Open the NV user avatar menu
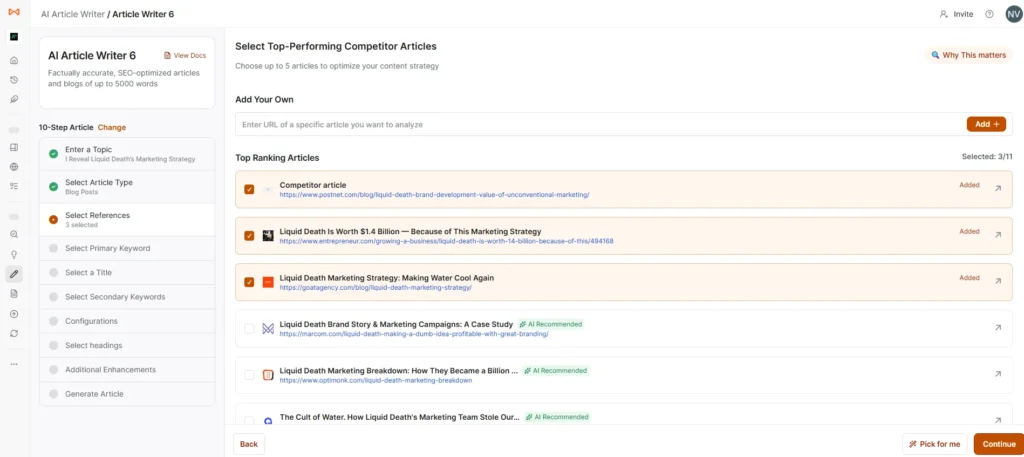1024x457 pixels. [x=1014, y=14]
